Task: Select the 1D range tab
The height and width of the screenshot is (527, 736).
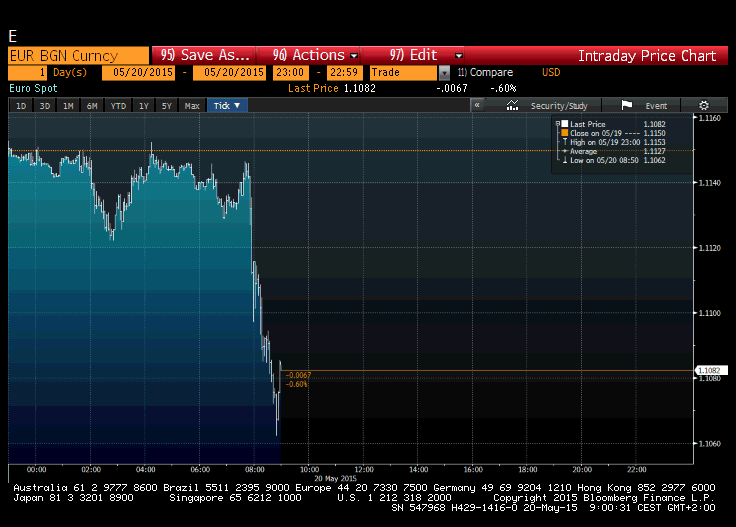Action: click(x=21, y=106)
